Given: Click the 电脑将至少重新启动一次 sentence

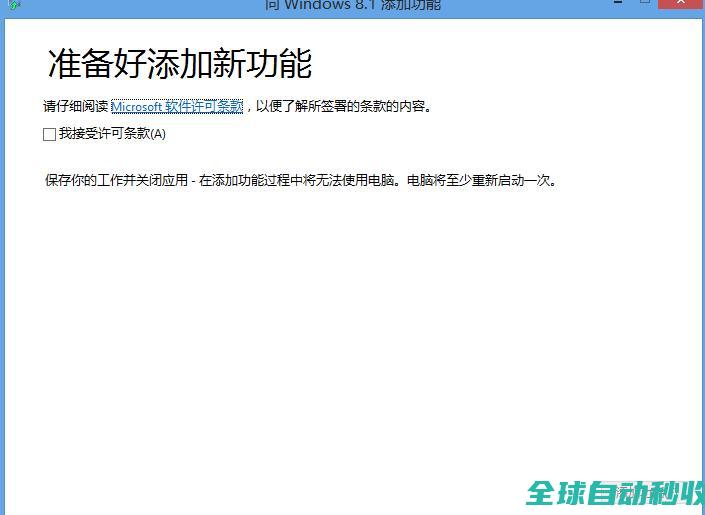Looking at the screenshot, I should click(480, 181).
